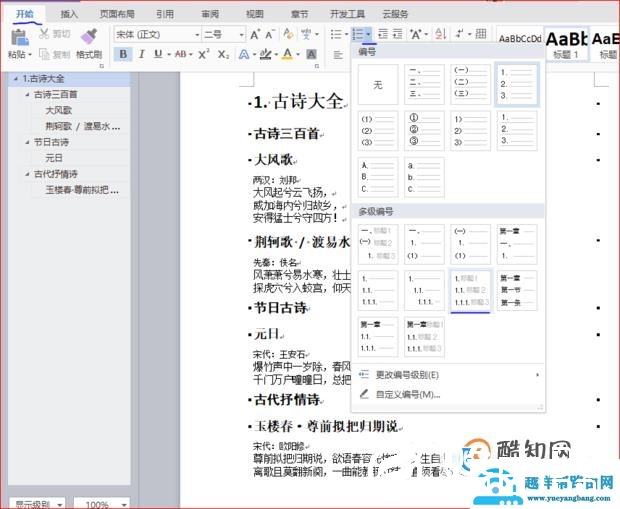
Task: Decrease font size with the smaller A icon
Action: click(x=270, y=35)
